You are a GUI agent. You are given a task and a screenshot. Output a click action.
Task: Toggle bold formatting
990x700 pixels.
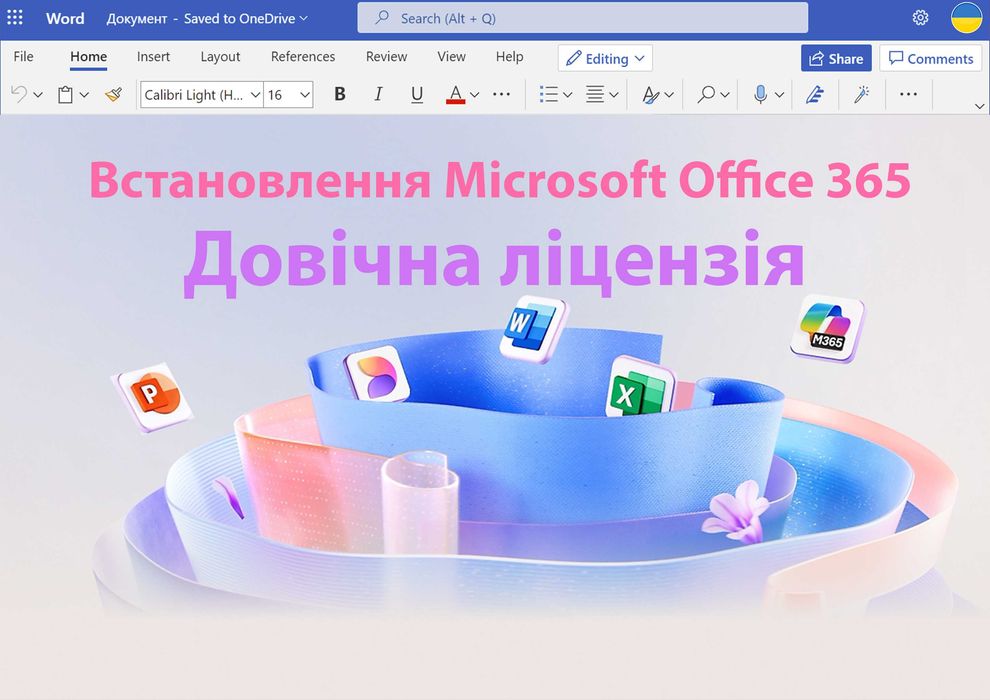coord(340,94)
